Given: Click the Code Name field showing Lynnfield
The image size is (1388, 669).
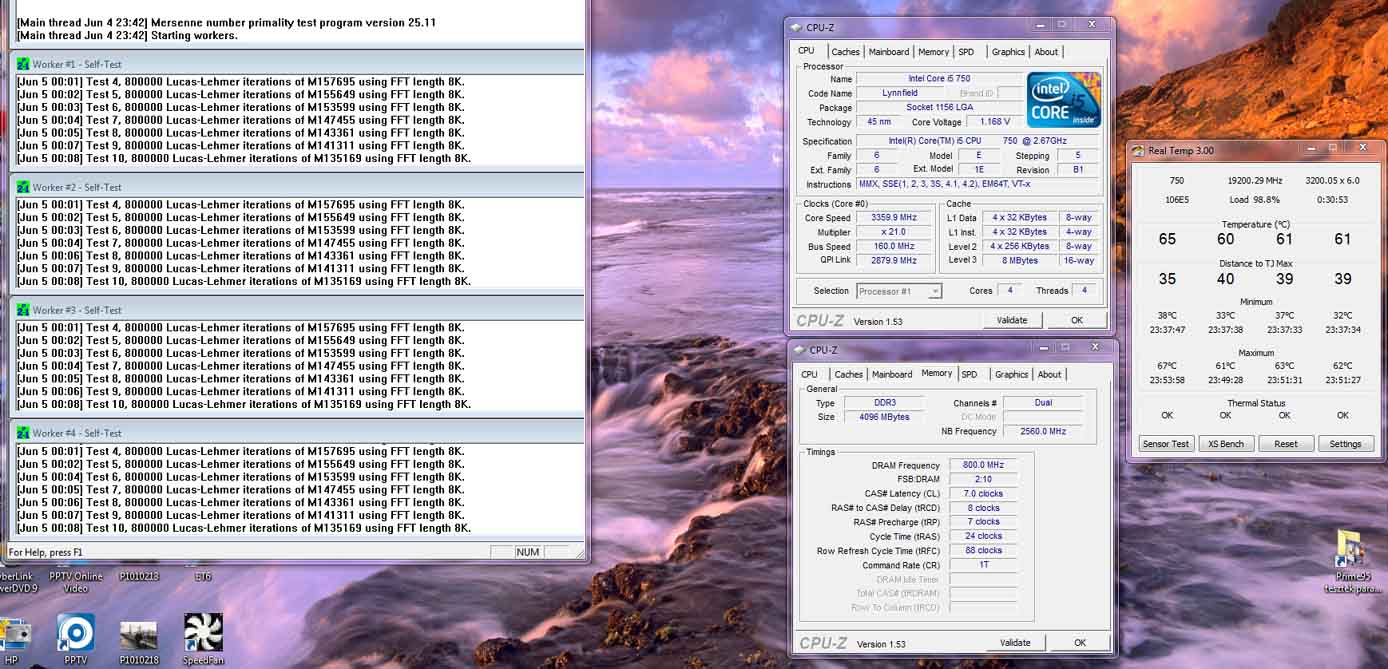Looking at the screenshot, I should pos(899,93).
